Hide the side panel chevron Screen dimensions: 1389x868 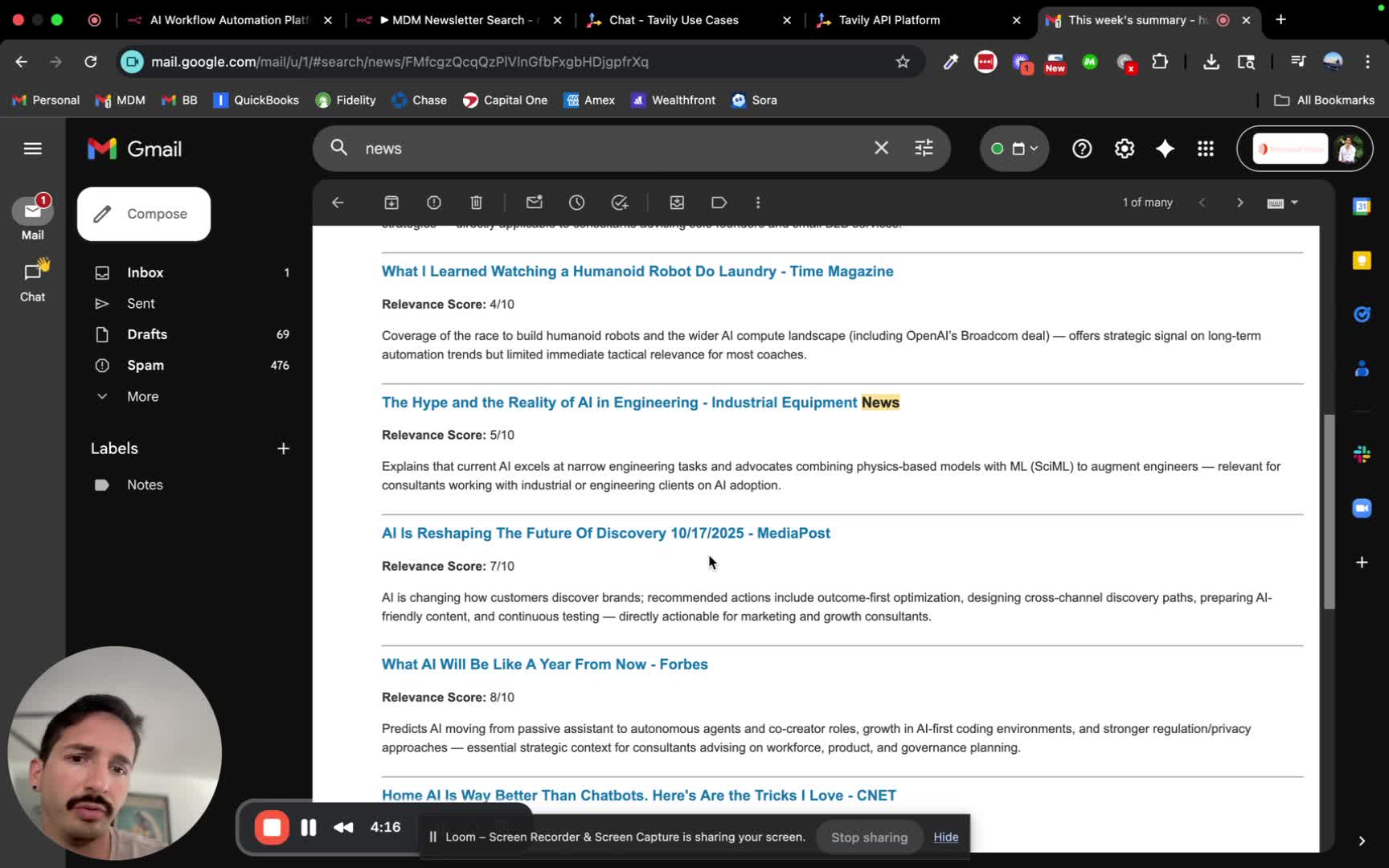(x=1362, y=841)
